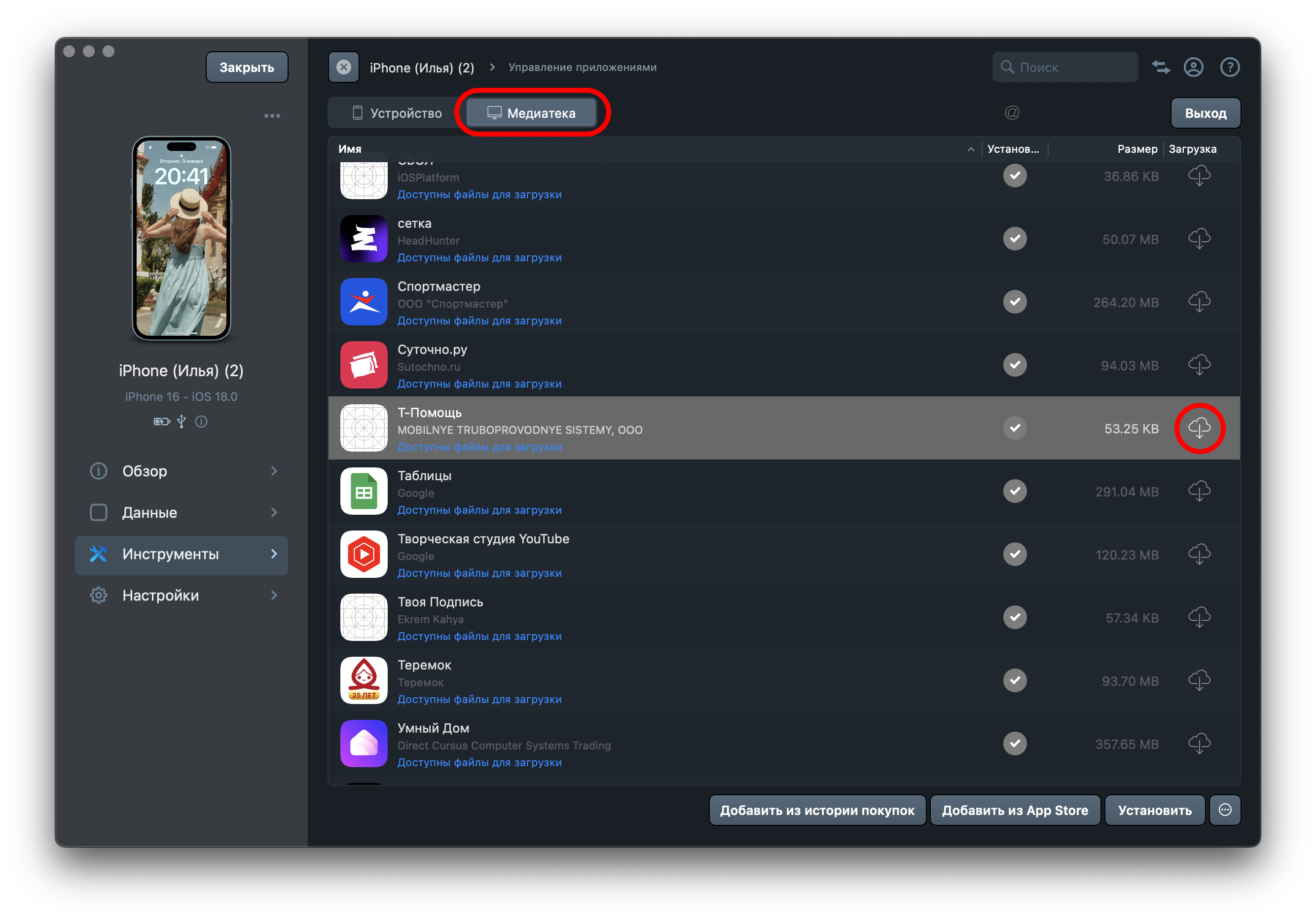1316x920 pixels.
Task: Switch to the Устройство tab
Action: pos(397,113)
